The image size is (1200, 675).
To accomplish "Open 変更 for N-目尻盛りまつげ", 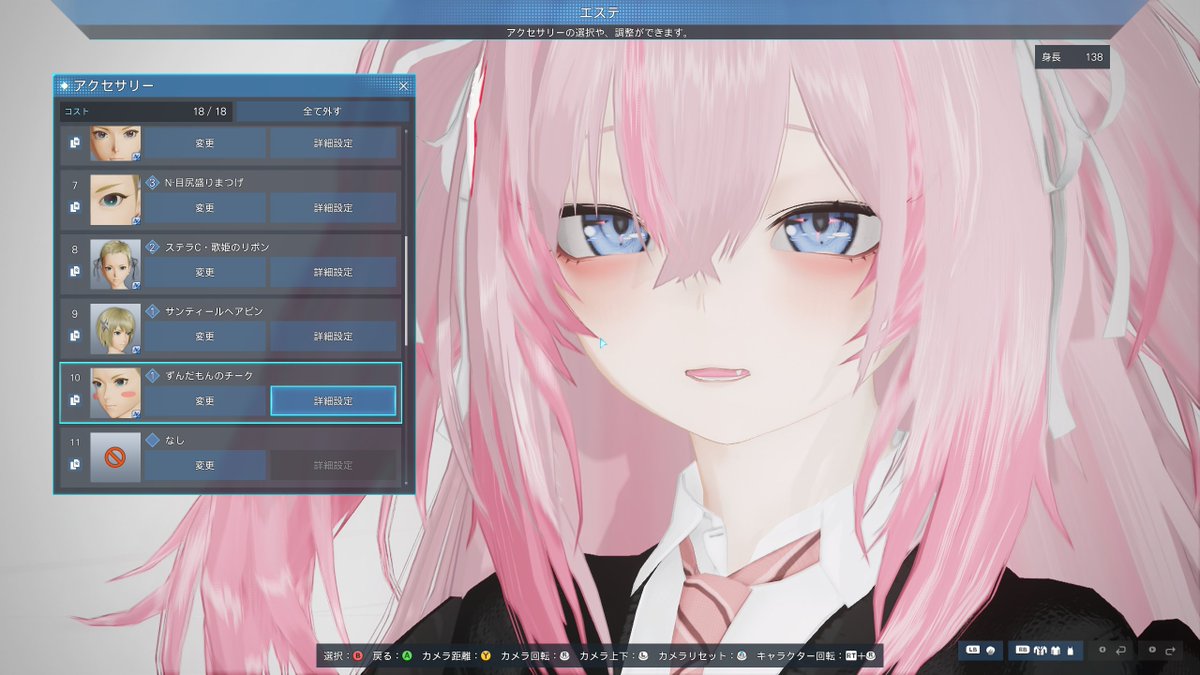I will [x=205, y=208].
